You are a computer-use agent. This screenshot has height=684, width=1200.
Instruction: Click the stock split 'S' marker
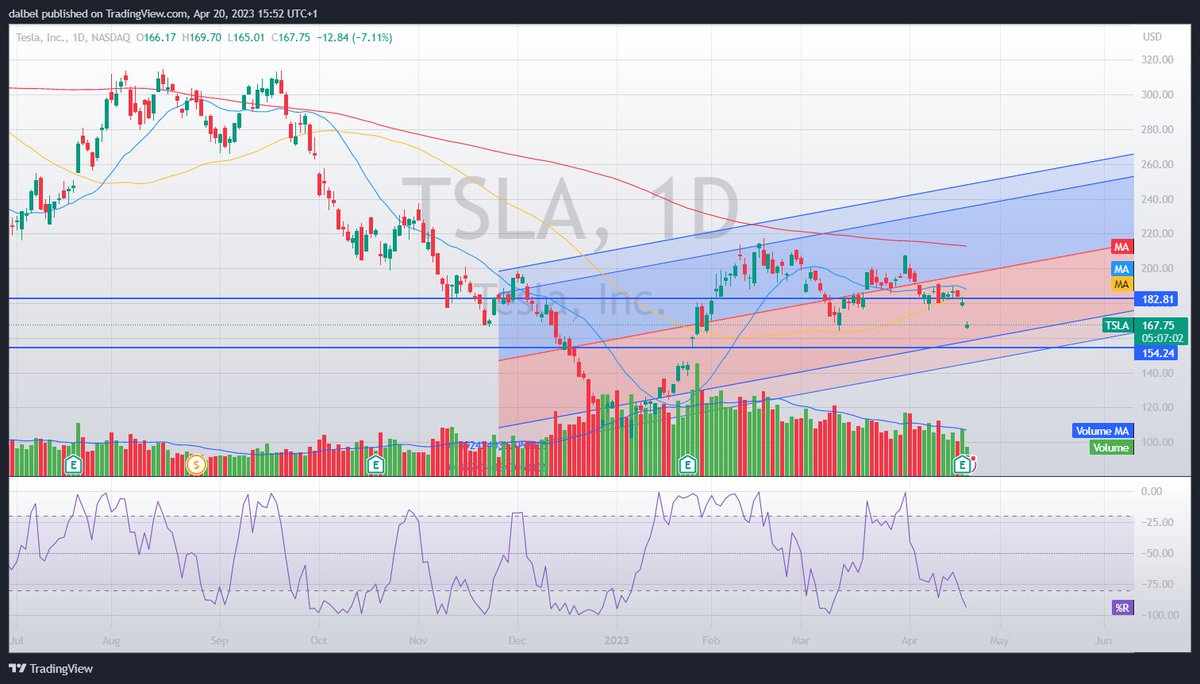[x=198, y=464]
